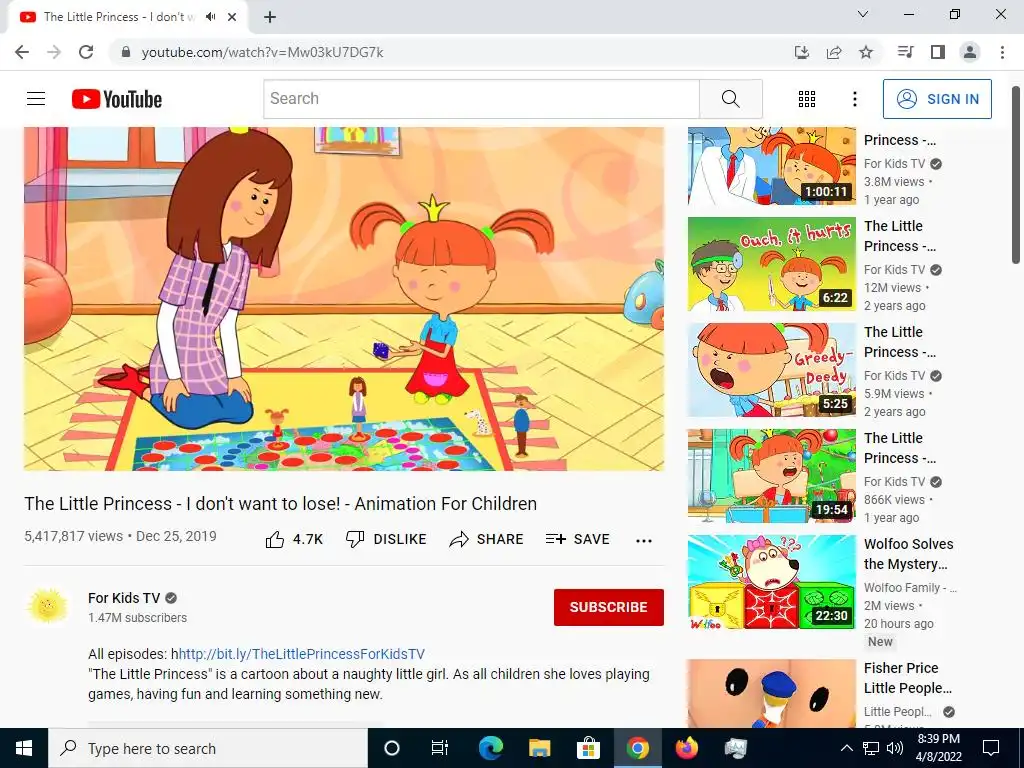
Task: Mute the tab via speaker icon
Action: tap(210, 17)
